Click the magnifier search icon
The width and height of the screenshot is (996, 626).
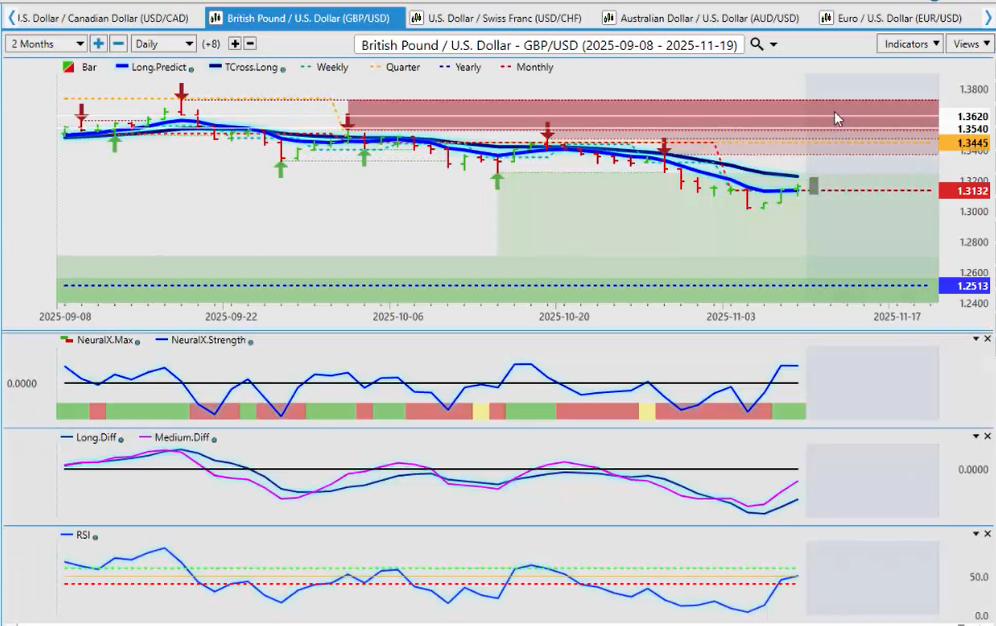pos(757,44)
